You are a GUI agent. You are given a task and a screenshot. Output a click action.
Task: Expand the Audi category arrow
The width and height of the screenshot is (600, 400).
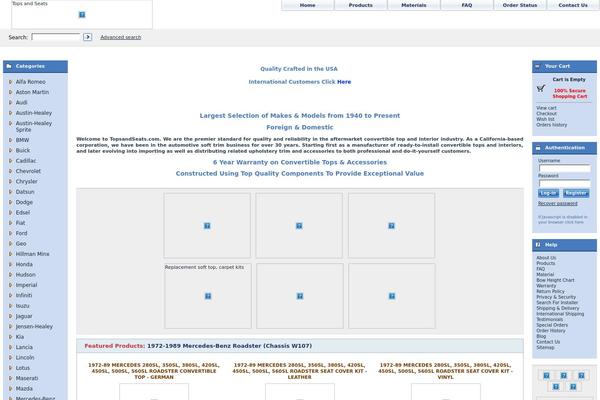[10, 102]
